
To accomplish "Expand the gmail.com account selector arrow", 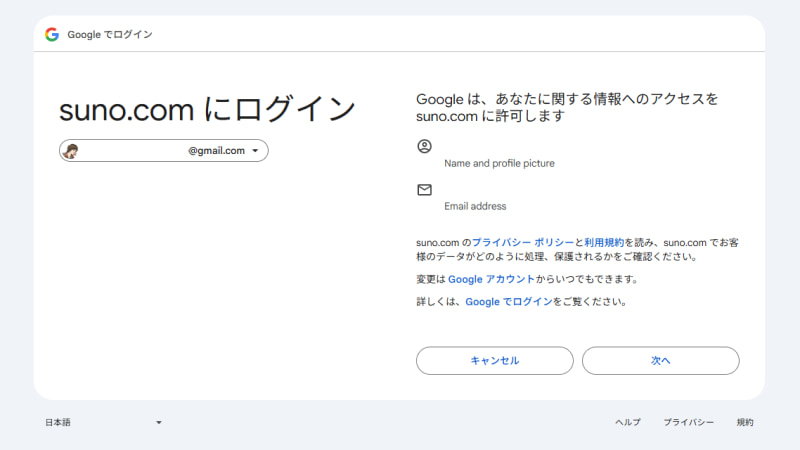I will 255,151.
